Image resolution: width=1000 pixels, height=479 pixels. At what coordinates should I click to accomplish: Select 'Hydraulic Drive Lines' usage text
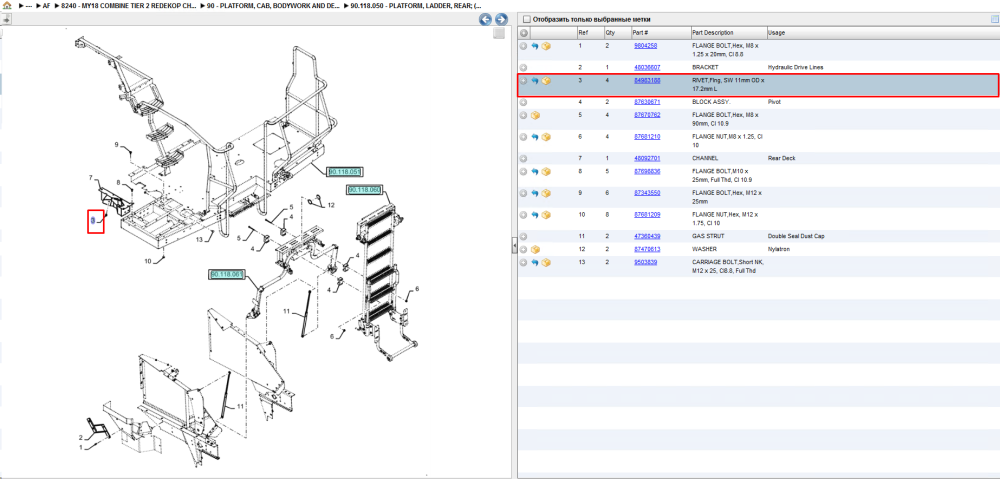pyautogui.click(x=797, y=67)
